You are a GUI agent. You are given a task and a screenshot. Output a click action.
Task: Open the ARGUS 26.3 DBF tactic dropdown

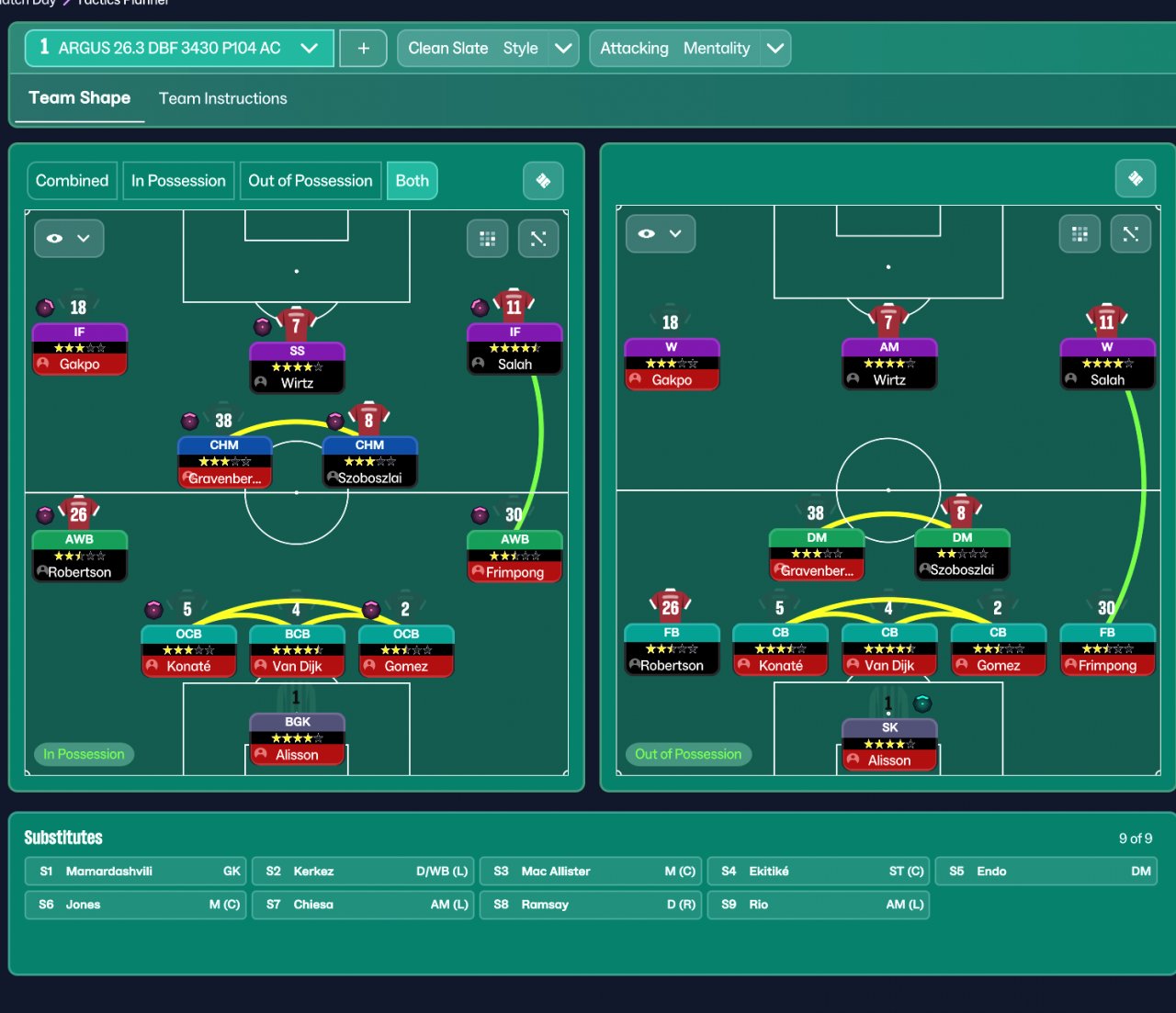[179, 49]
